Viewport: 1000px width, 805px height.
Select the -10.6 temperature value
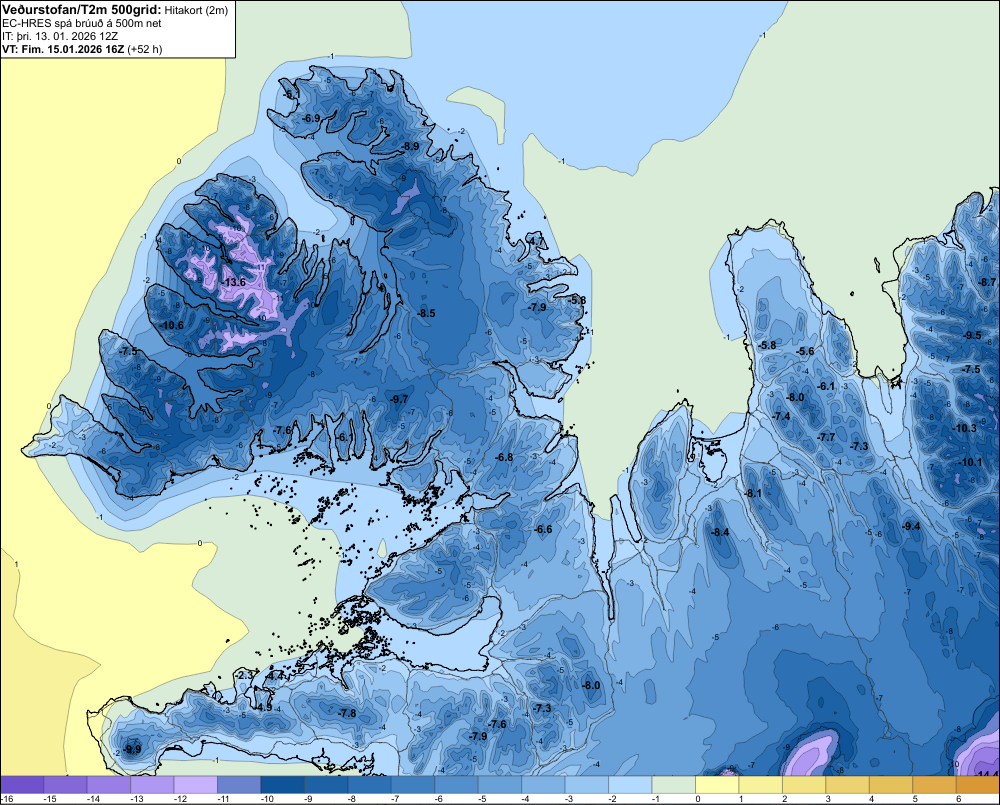pos(172,325)
